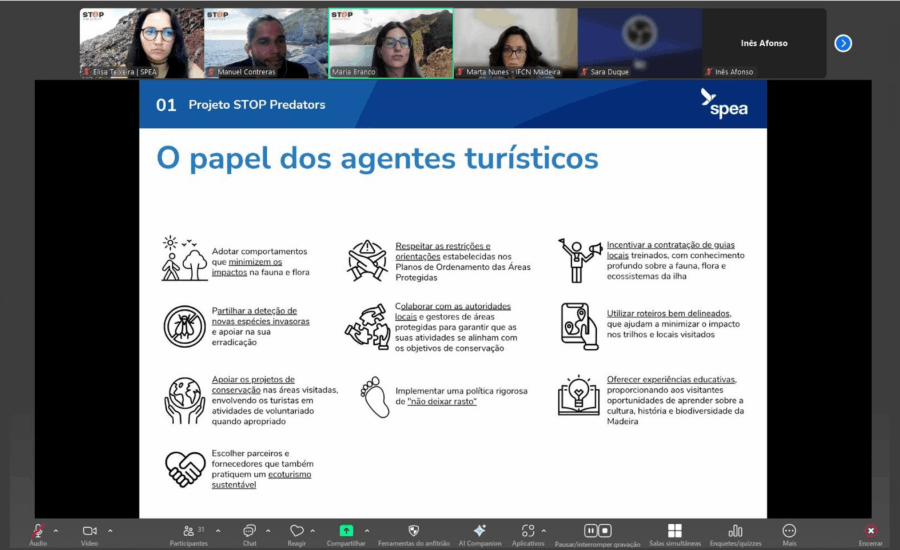
Task: Open Enquetes/quizzes polls
Action: click(735, 531)
